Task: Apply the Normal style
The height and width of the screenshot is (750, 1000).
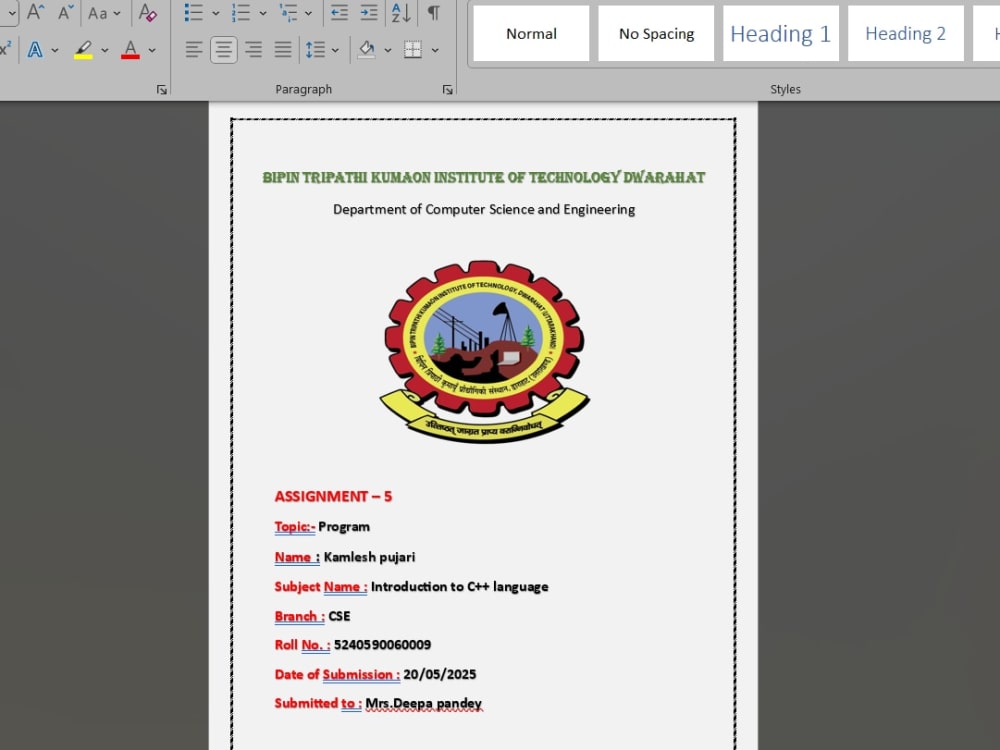Action: [531, 34]
